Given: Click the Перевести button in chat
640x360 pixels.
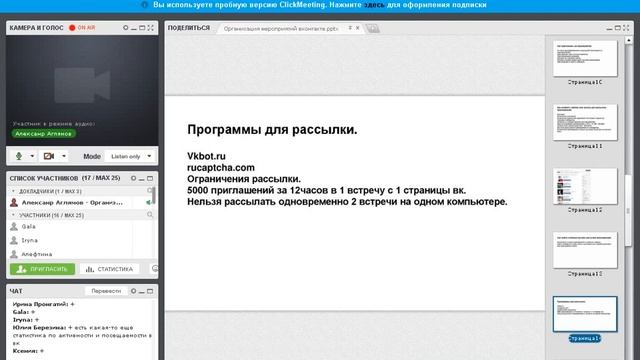Looking at the screenshot, I should pyautogui.click(x=106, y=291).
